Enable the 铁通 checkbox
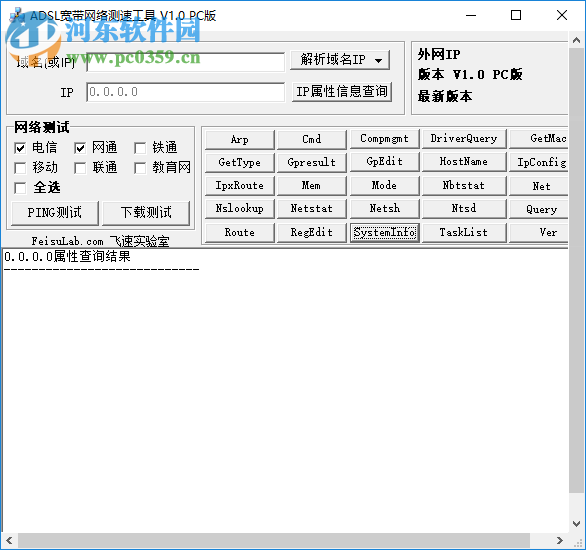The width and height of the screenshot is (586, 550). point(140,148)
